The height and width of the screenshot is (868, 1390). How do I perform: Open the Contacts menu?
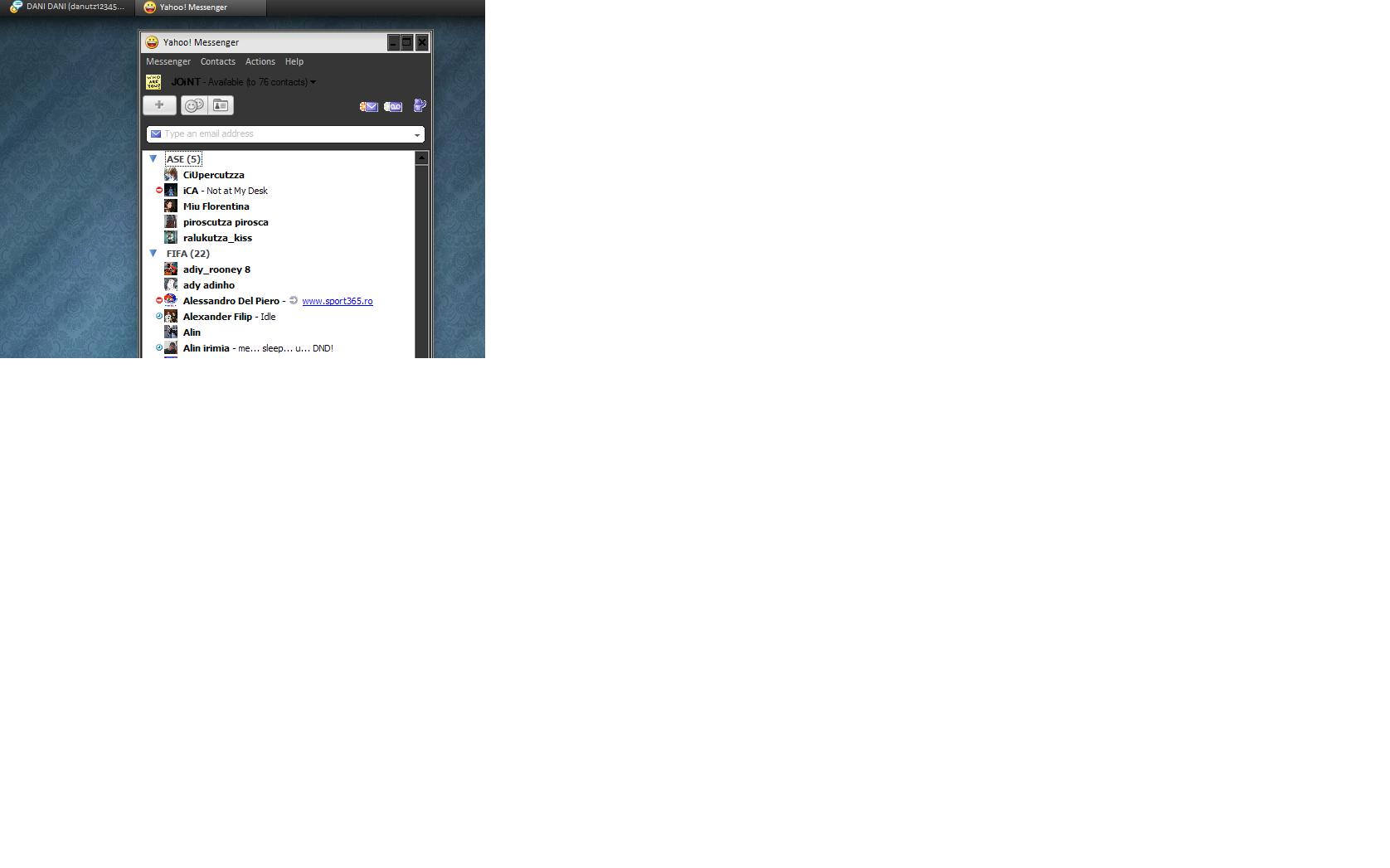(218, 61)
